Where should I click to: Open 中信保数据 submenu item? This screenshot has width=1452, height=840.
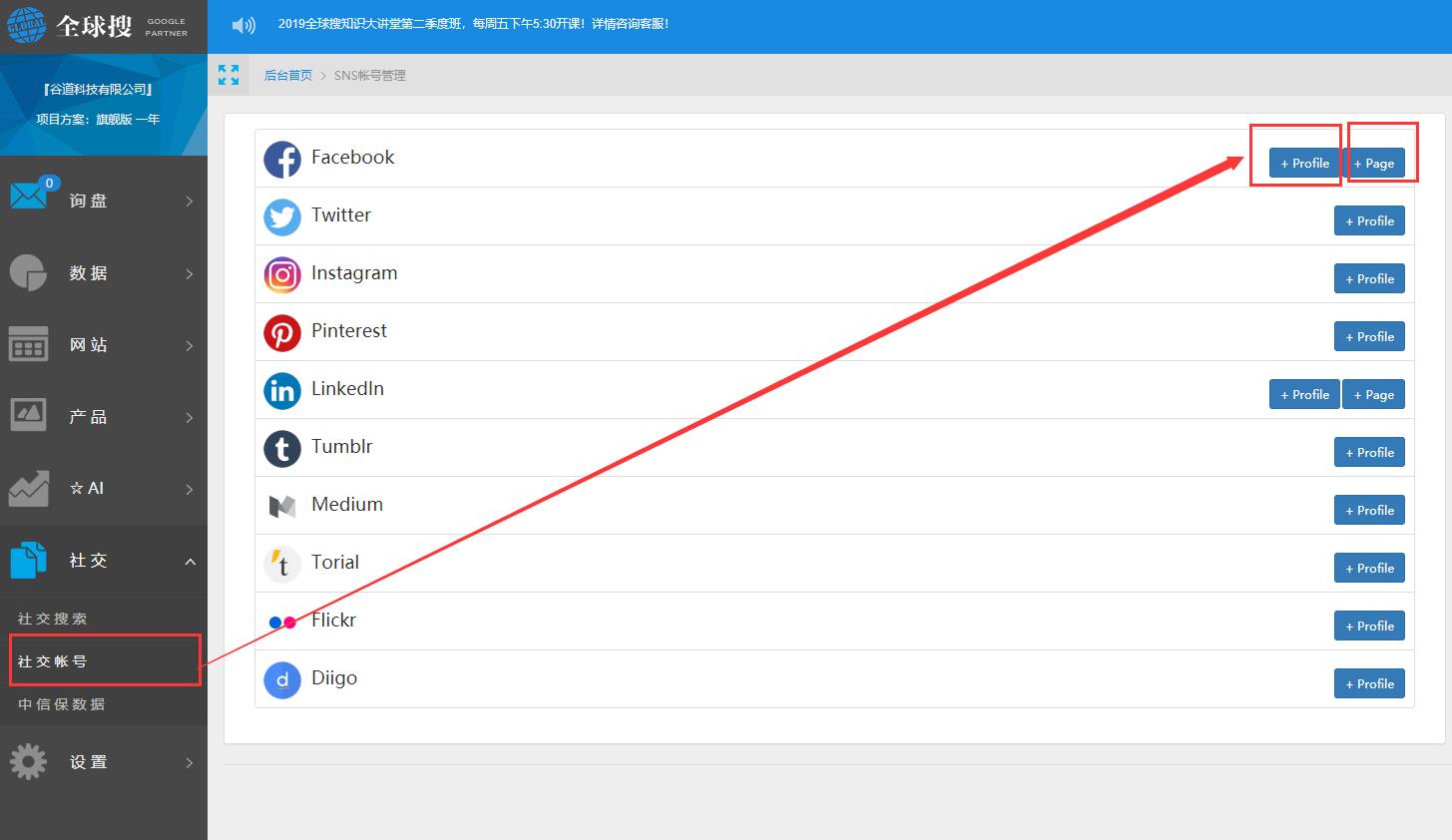point(61,704)
